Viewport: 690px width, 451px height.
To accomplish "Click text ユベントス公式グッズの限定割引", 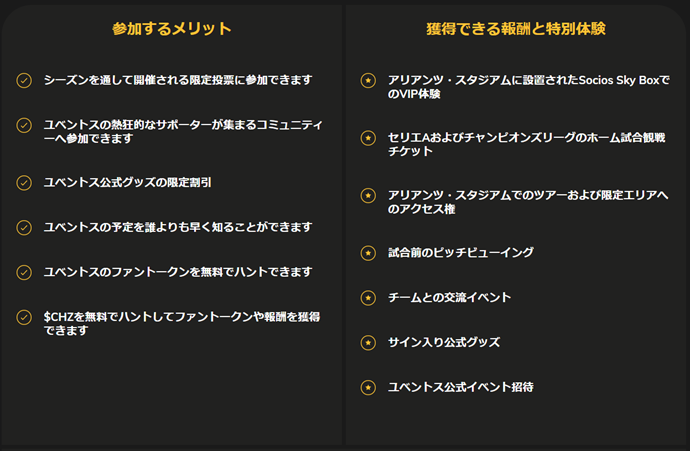I will pos(128,182).
